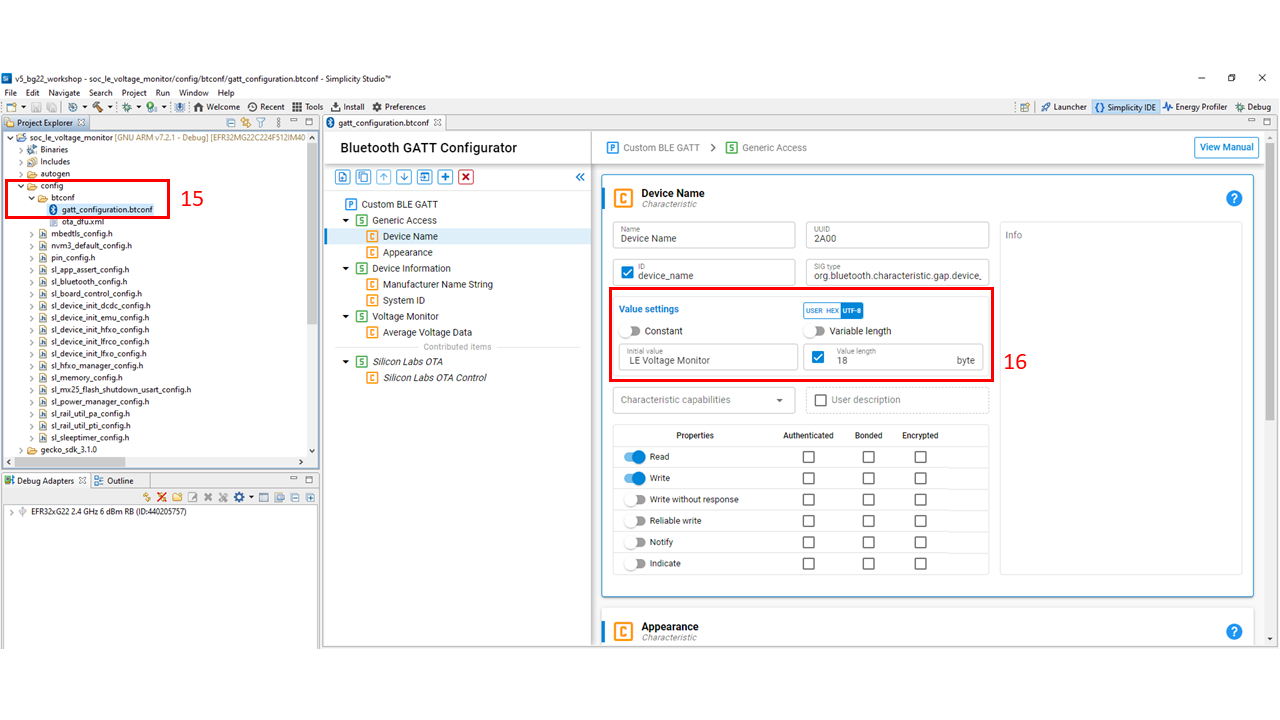Viewport: 1280px width, 720px height.
Task: Open the Project menu
Action: click(134, 93)
